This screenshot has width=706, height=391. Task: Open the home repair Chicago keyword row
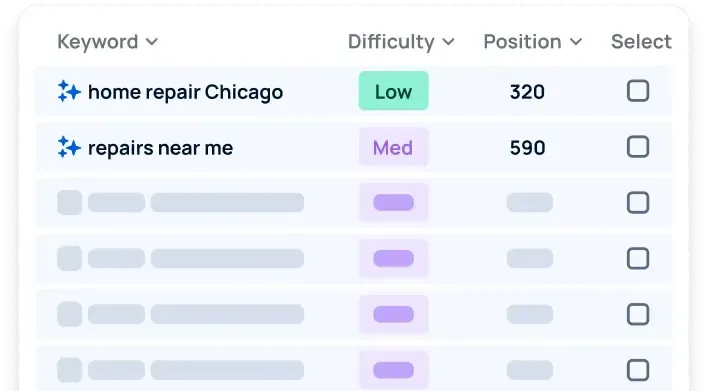pyautogui.click(x=353, y=91)
